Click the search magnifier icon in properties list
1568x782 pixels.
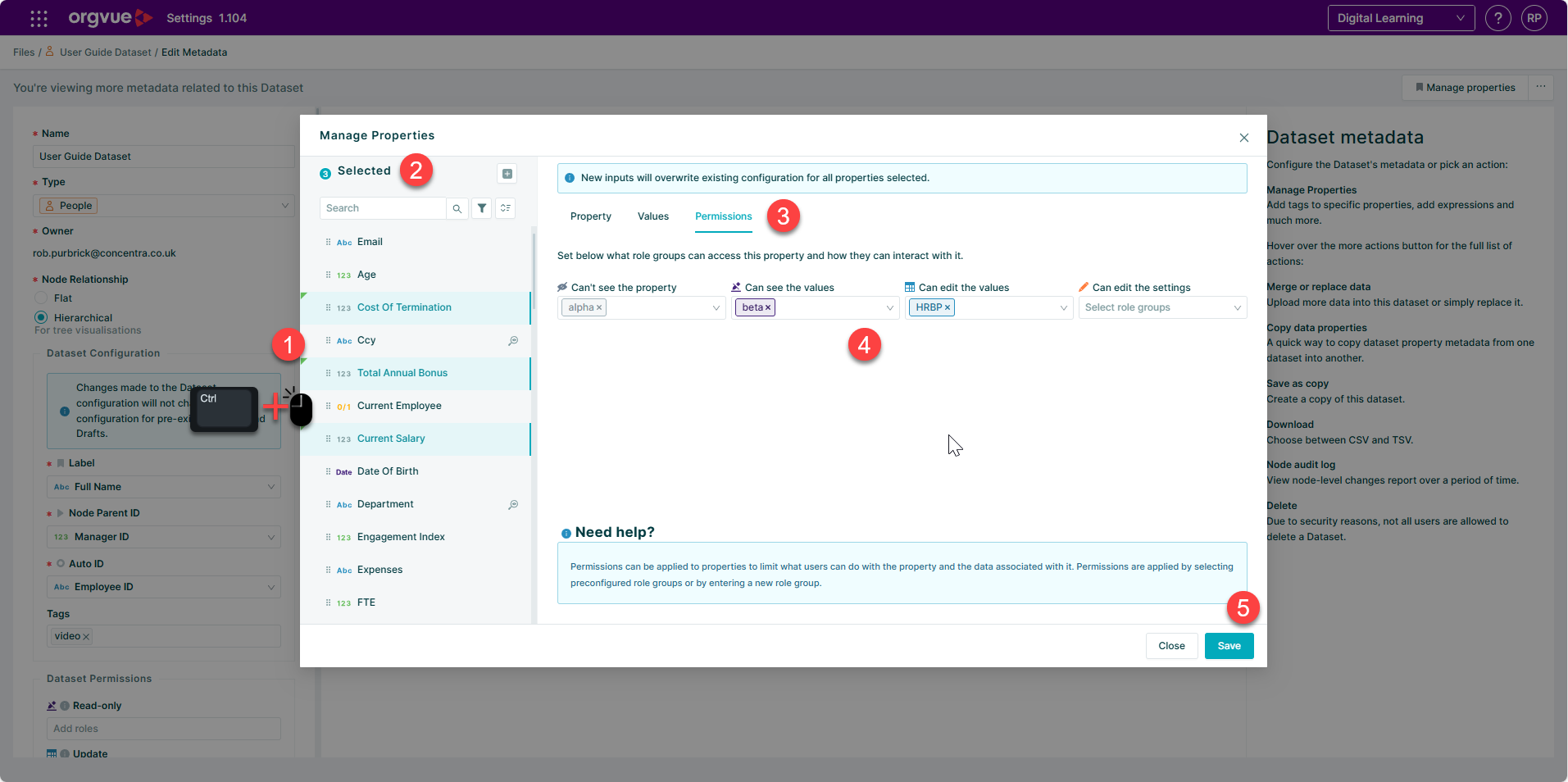tap(457, 208)
